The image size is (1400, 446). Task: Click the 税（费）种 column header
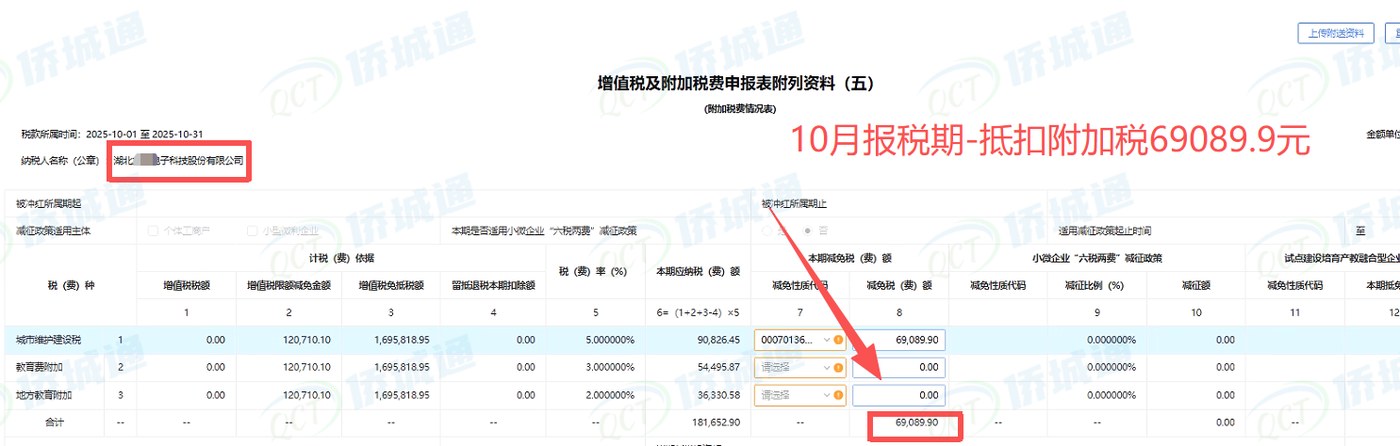click(x=70, y=285)
